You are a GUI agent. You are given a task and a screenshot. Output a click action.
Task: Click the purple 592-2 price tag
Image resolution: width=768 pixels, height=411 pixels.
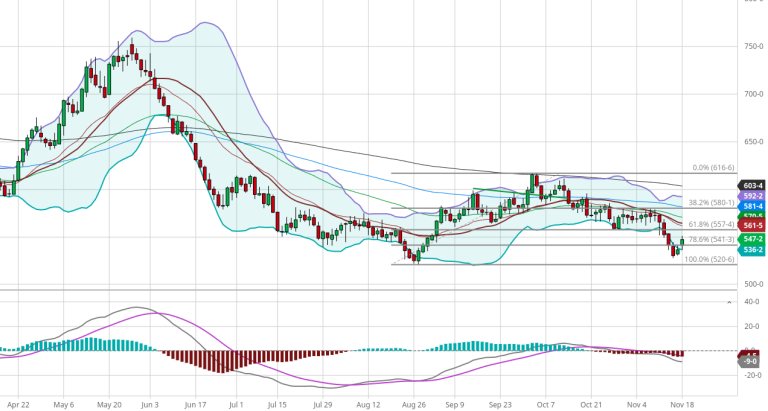pyautogui.click(x=752, y=196)
